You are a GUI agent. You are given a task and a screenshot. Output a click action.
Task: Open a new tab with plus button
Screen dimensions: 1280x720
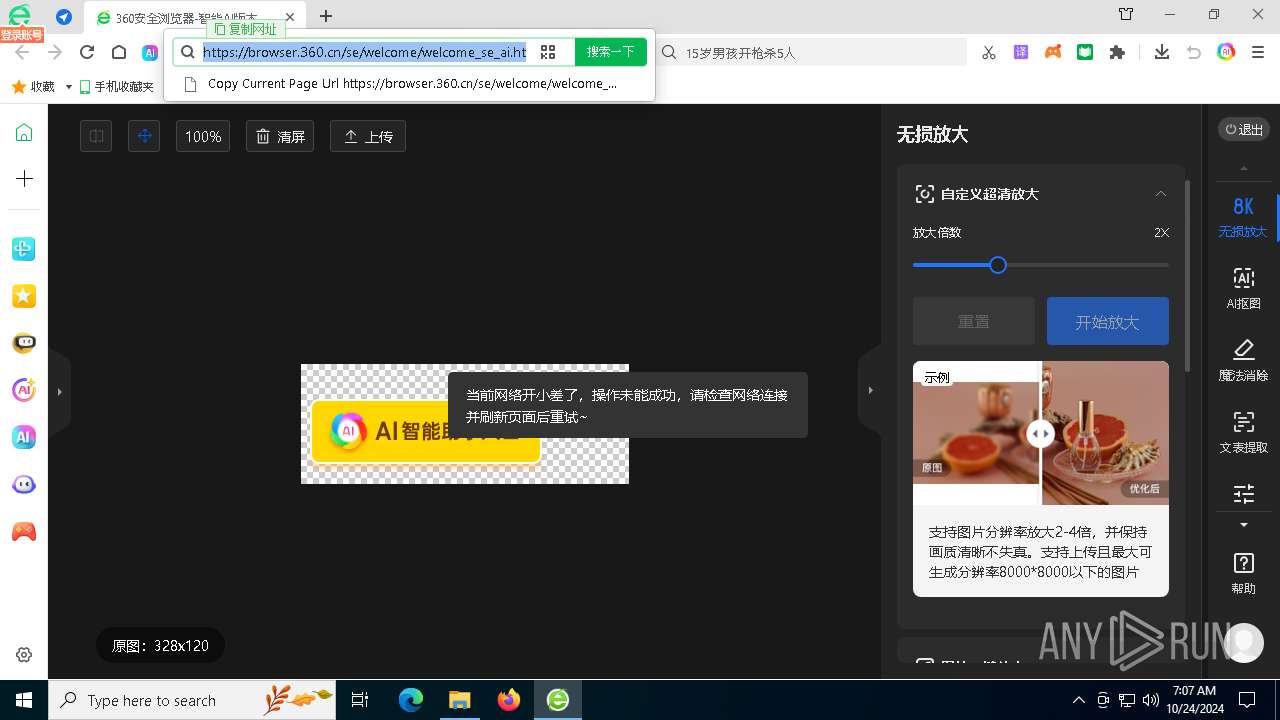point(326,16)
